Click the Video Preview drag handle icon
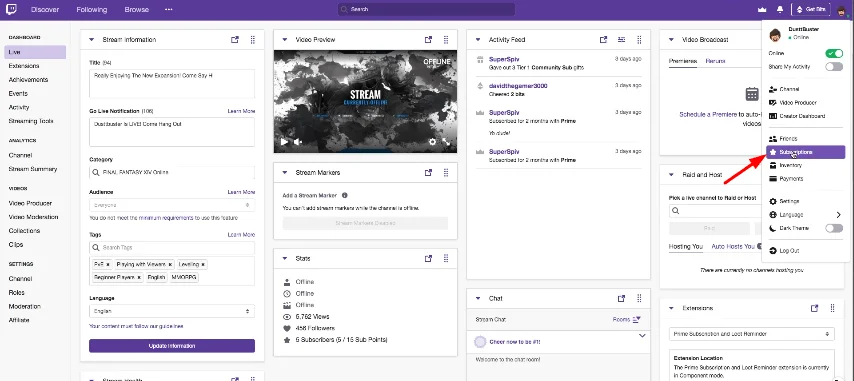This screenshot has width=854, height=381. (446, 40)
